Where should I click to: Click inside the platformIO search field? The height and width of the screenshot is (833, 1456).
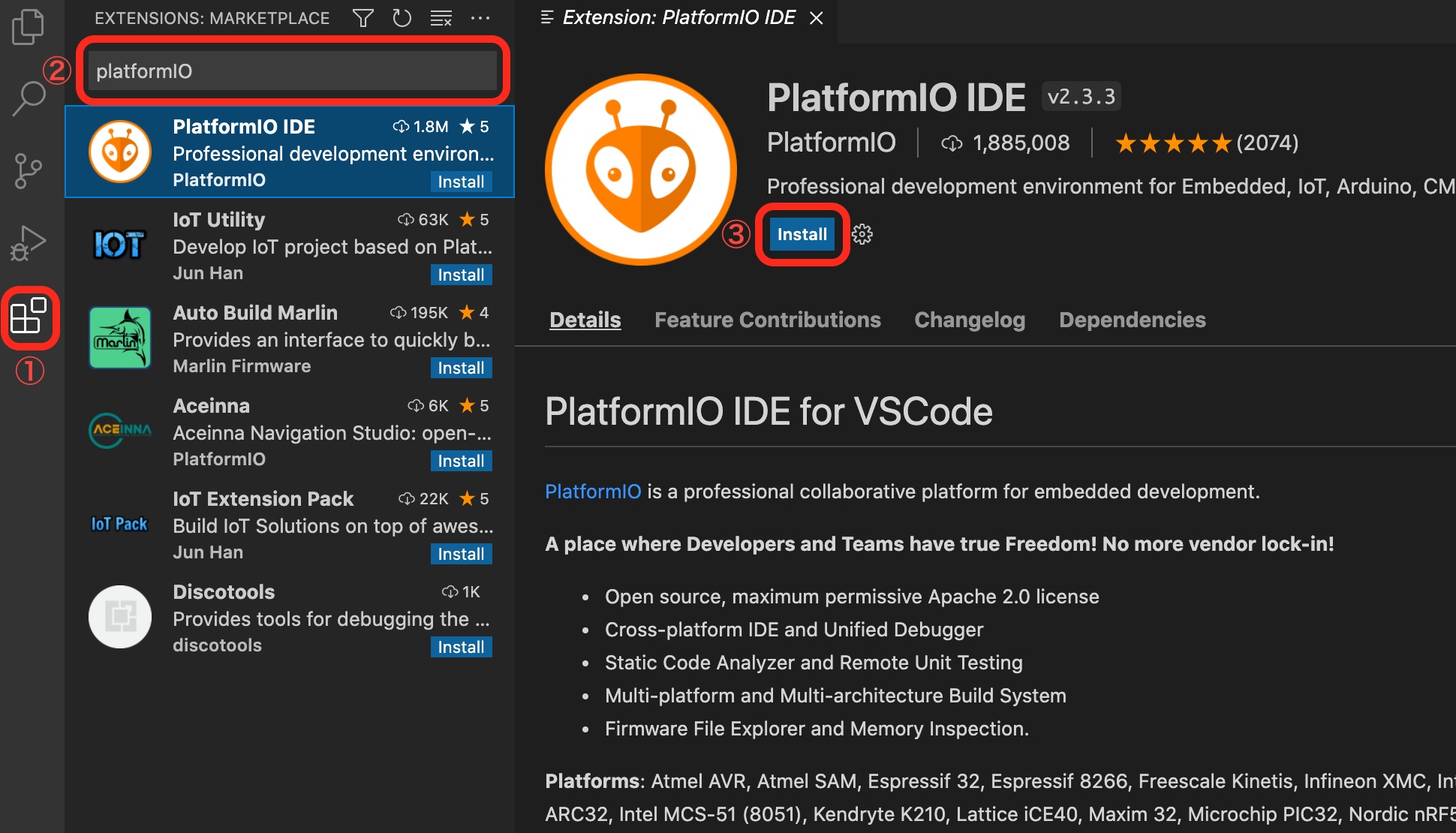(x=293, y=71)
